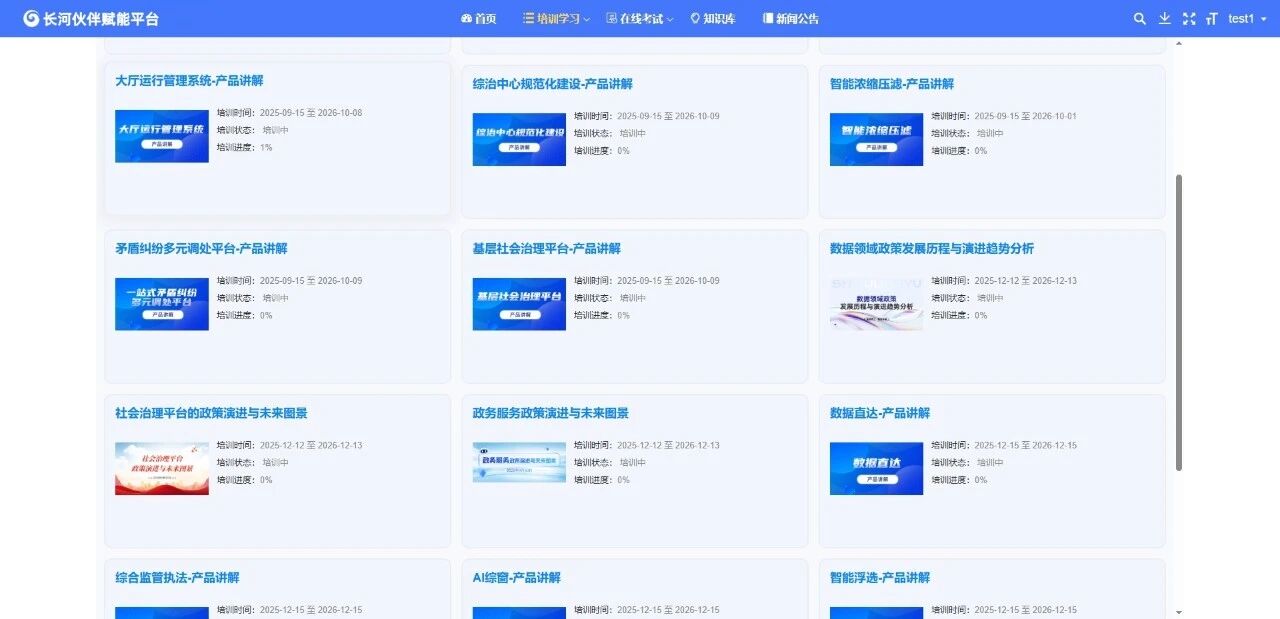Click the scrollbar down arrow

1178,612
